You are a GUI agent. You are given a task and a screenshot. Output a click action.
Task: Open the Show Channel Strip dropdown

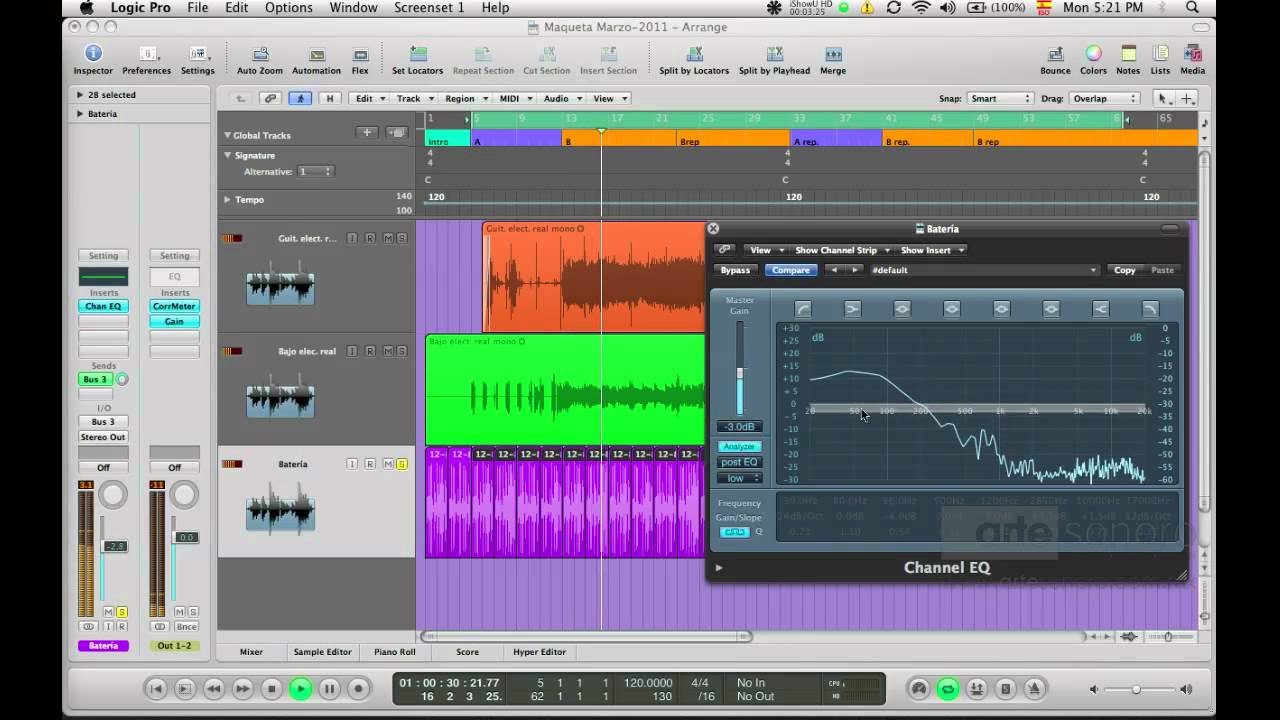(x=840, y=250)
